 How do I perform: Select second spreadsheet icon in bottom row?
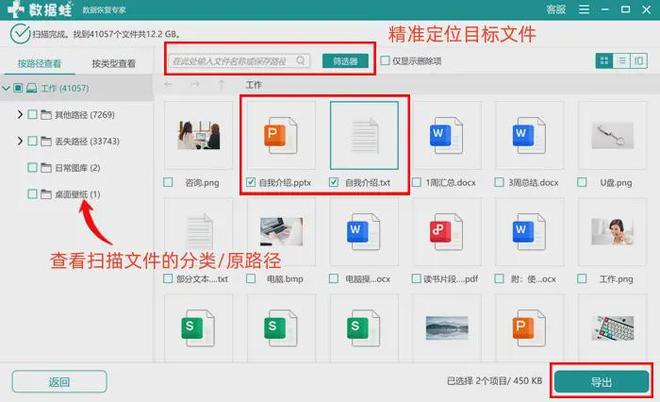pos(281,328)
